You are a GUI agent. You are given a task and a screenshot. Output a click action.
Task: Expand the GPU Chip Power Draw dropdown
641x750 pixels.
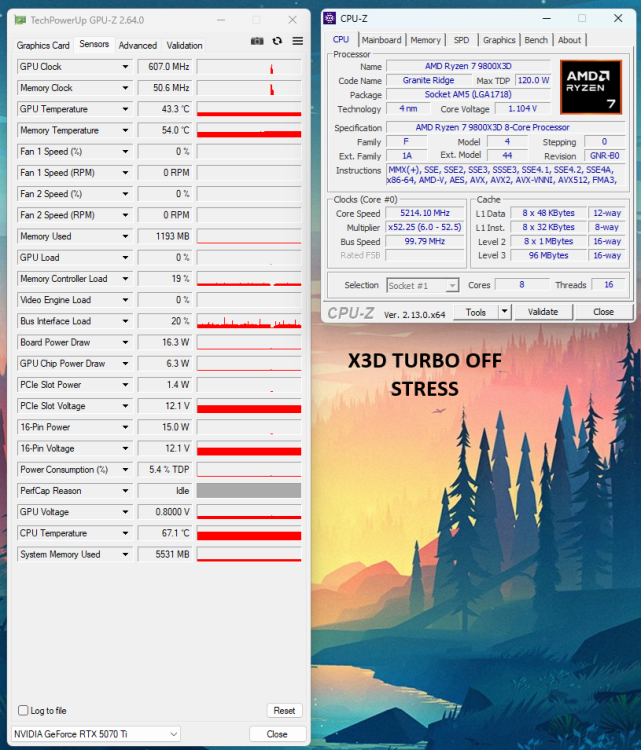[x=125, y=364]
